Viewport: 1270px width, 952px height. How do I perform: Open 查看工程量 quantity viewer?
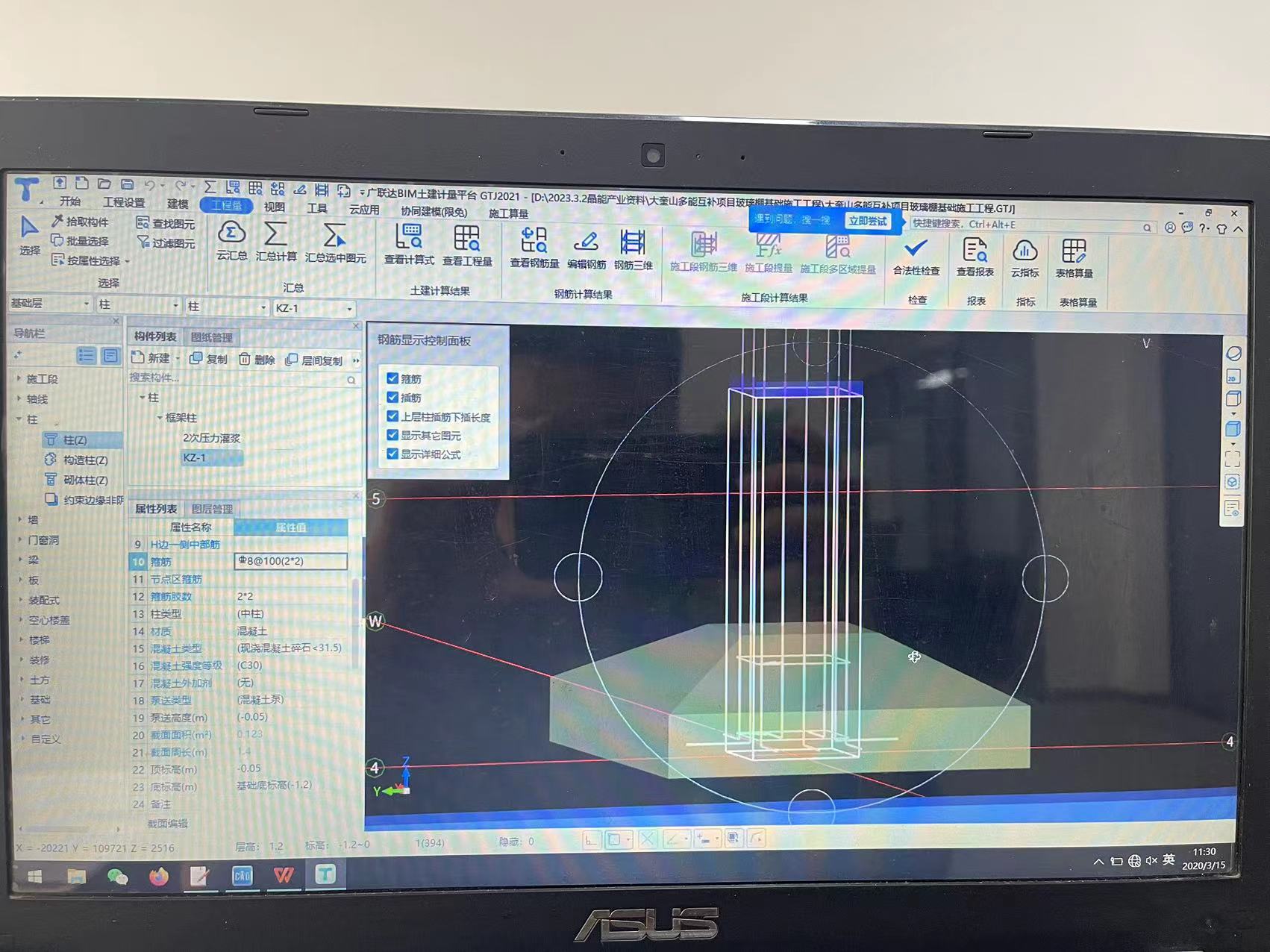pyautogui.click(x=467, y=245)
